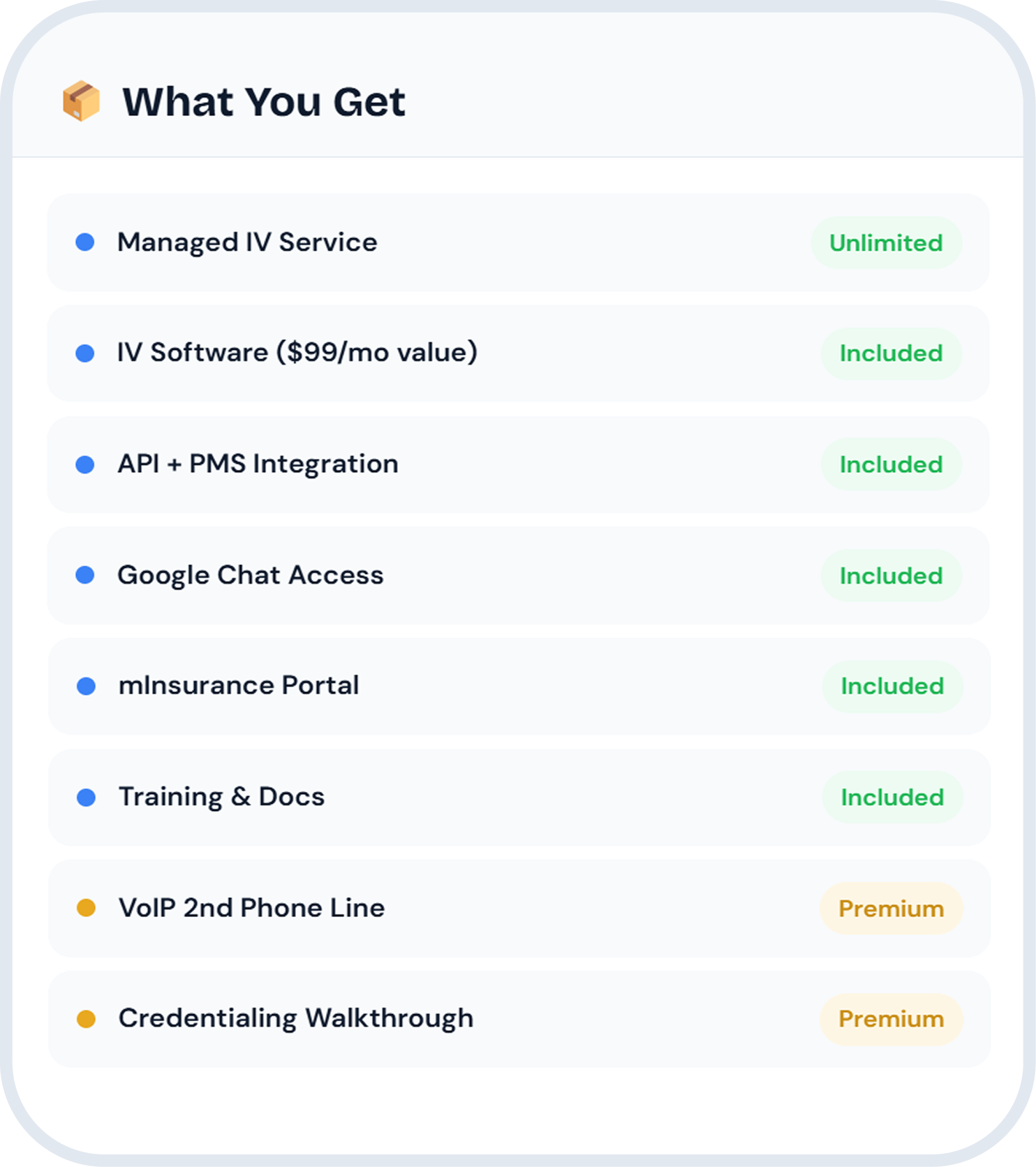Click the blue dot next to mInsurance Portal
Viewport: 1036px width, 1167px height.
point(86,686)
